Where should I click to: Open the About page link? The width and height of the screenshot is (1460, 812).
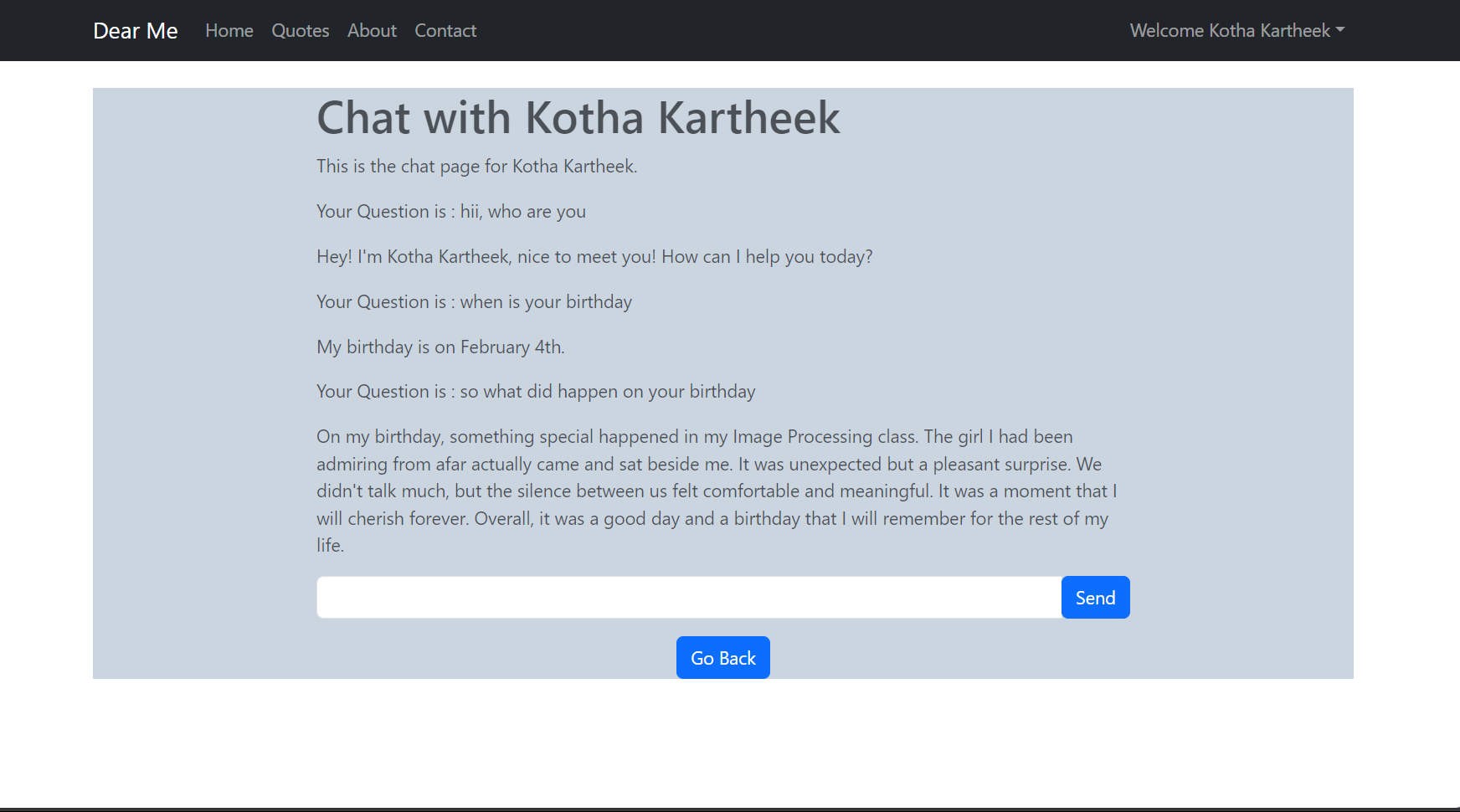click(x=372, y=31)
